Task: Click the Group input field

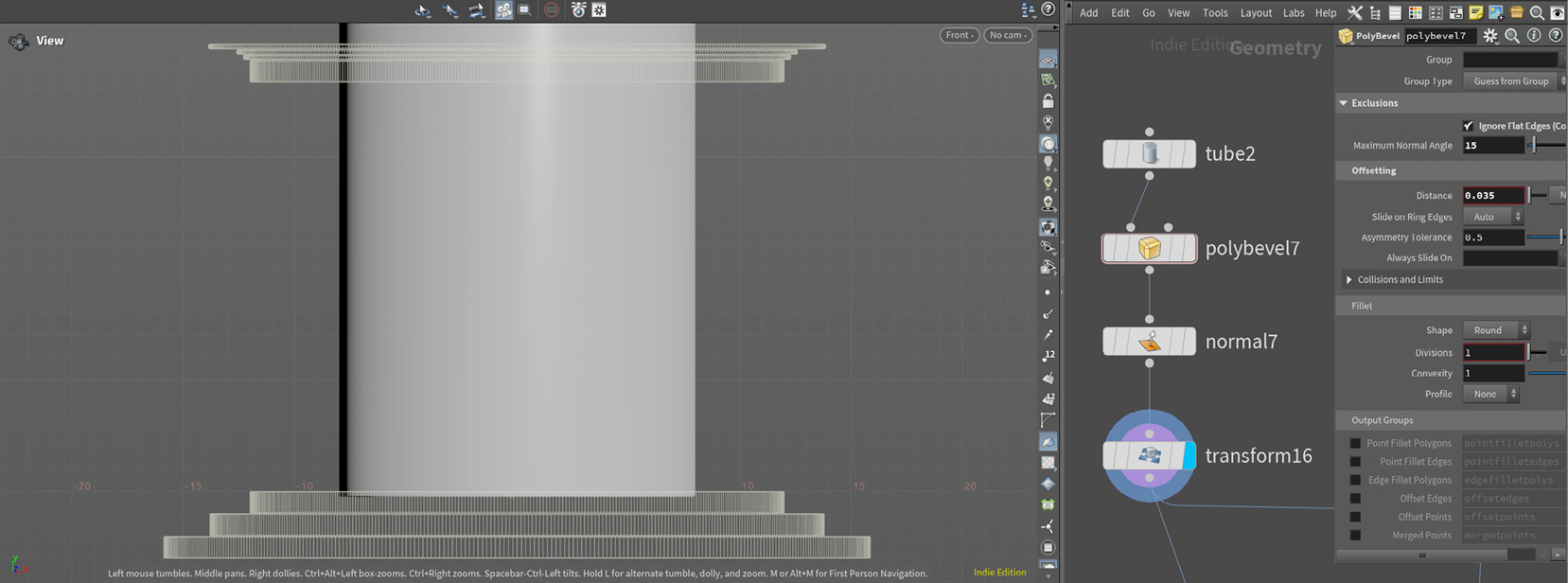Action: click(1511, 60)
